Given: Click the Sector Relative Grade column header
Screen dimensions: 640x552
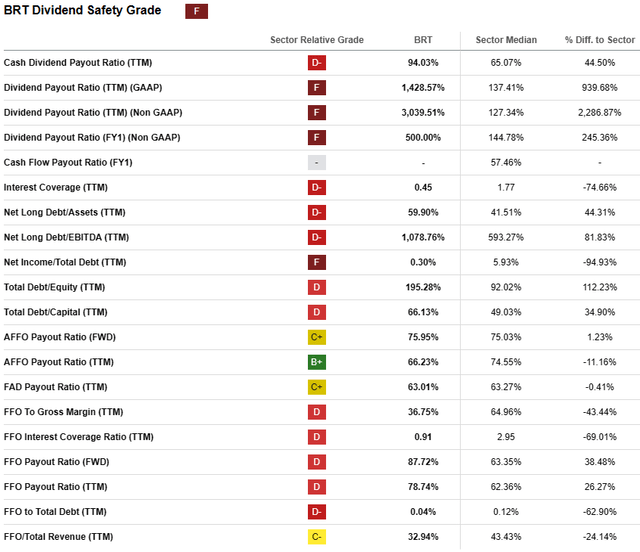Looking at the screenshot, I should tap(317, 40).
